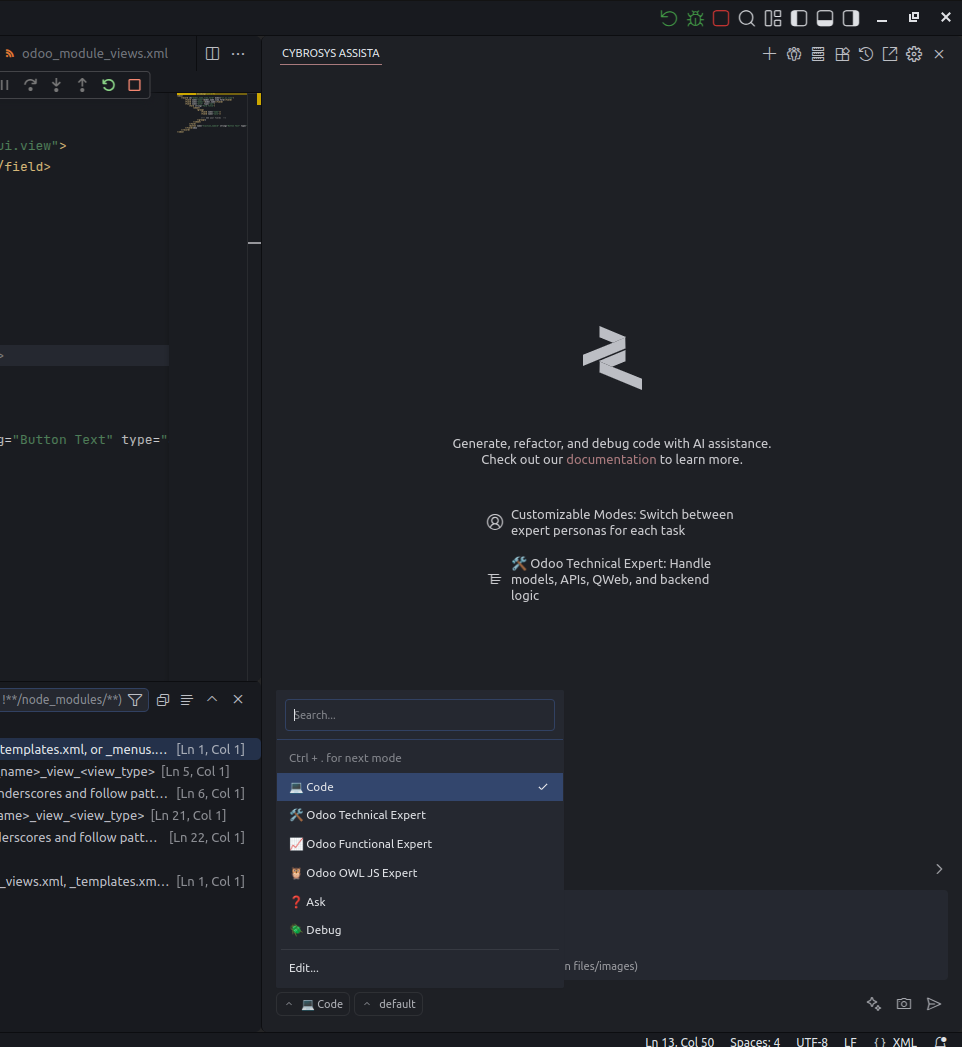962x1047 pixels.
Task: Click the UTF-8 encoding status item
Action: [x=812, y=1042]
